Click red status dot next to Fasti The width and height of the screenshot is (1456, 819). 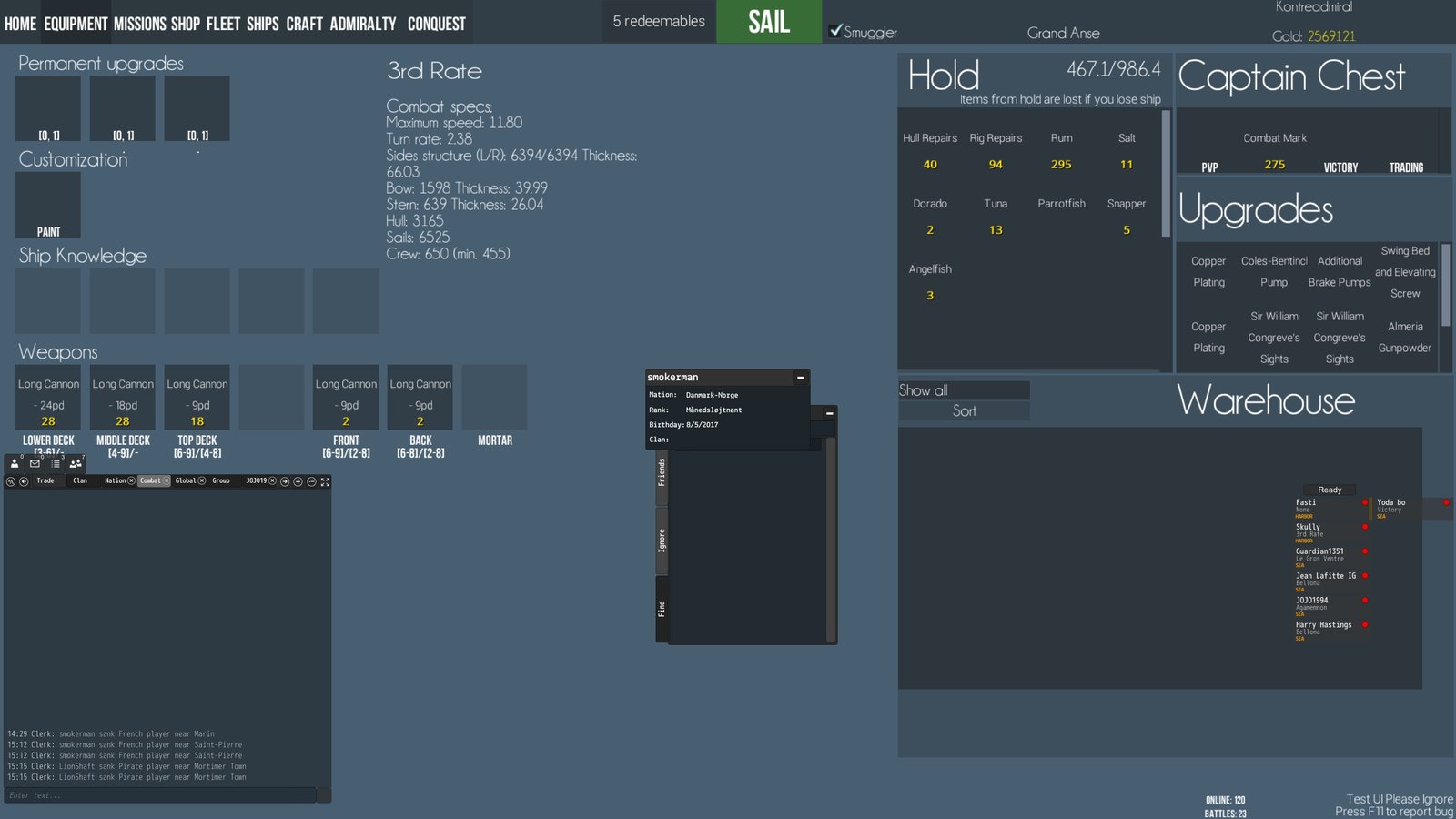click(x=1365, y=502)
